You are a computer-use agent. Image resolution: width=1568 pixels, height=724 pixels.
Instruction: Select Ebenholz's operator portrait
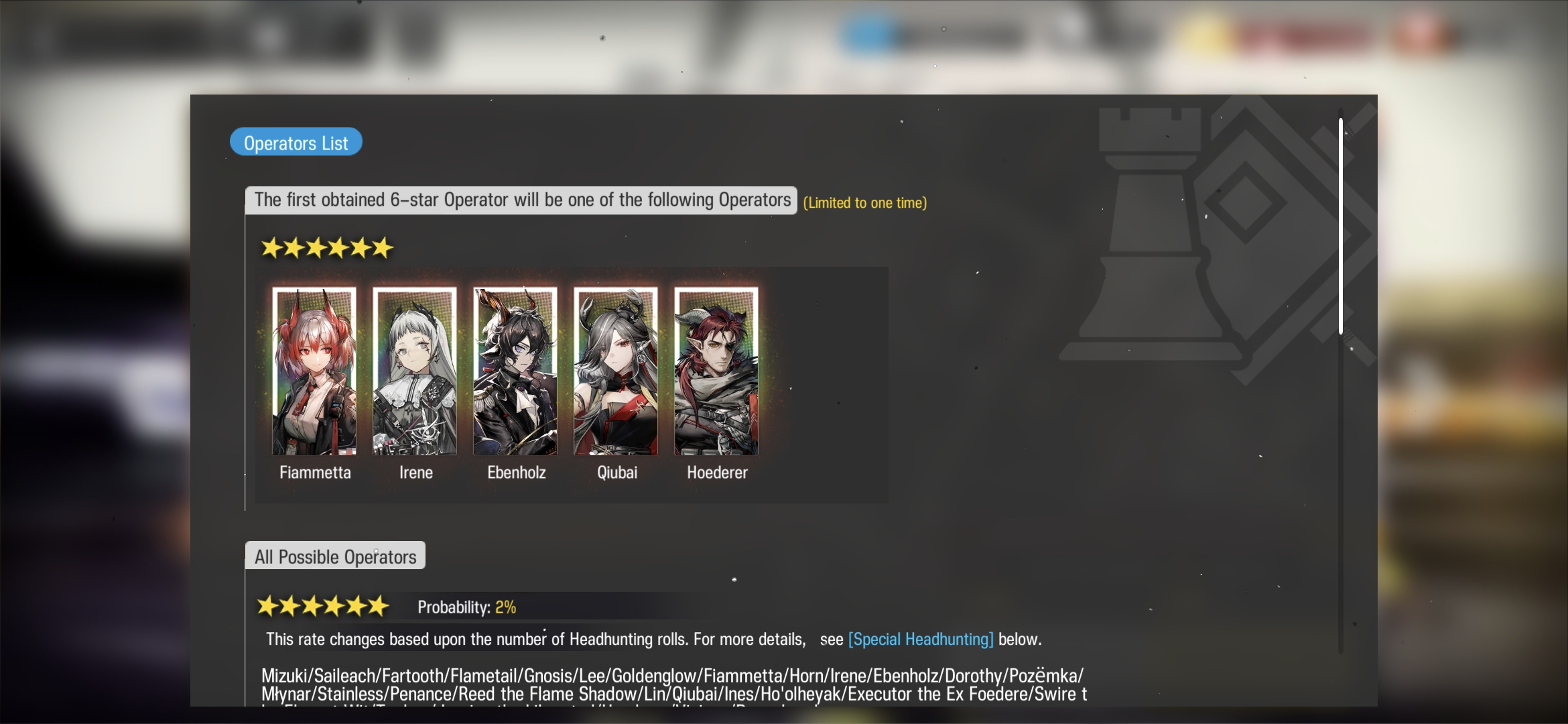[515, 371]
